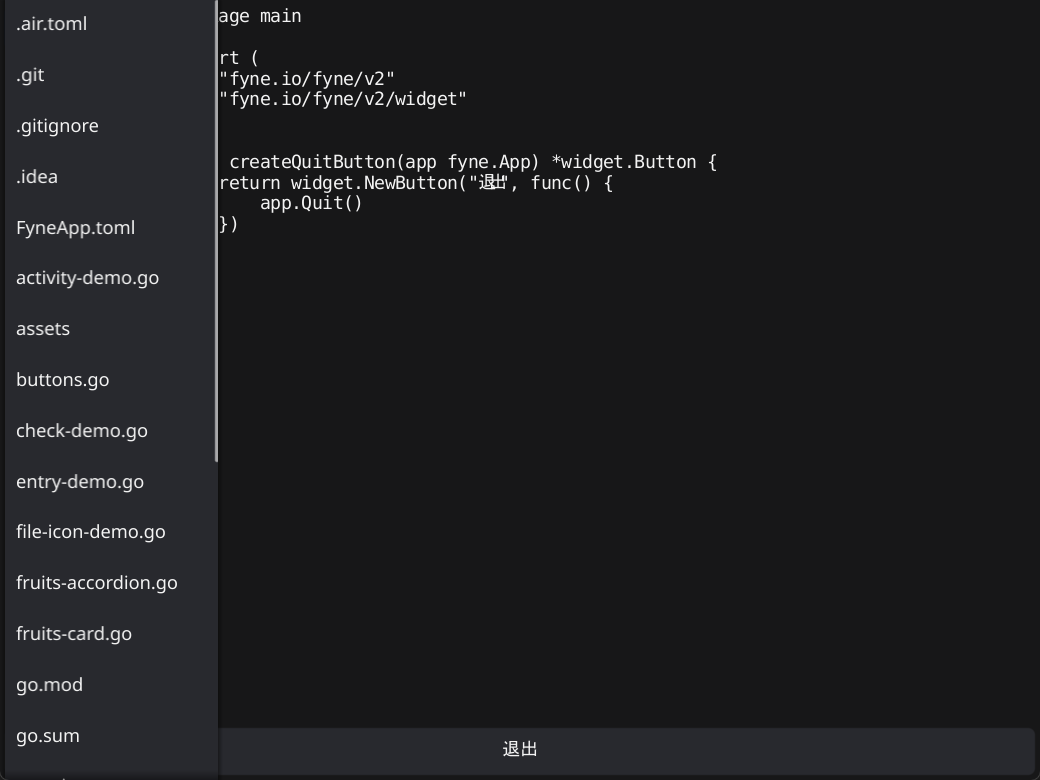Image resolution: width=1040 pixels, height=780 pixels.
Task: Open the .idea folder entry
Action: (38, 177)
